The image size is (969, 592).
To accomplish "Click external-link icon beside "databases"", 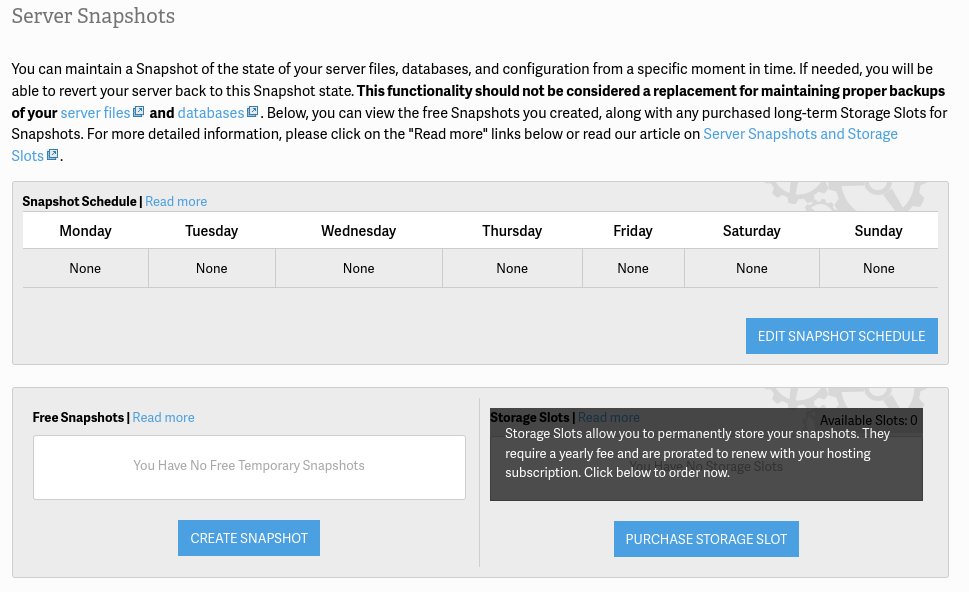I will [x=253, y=113].
